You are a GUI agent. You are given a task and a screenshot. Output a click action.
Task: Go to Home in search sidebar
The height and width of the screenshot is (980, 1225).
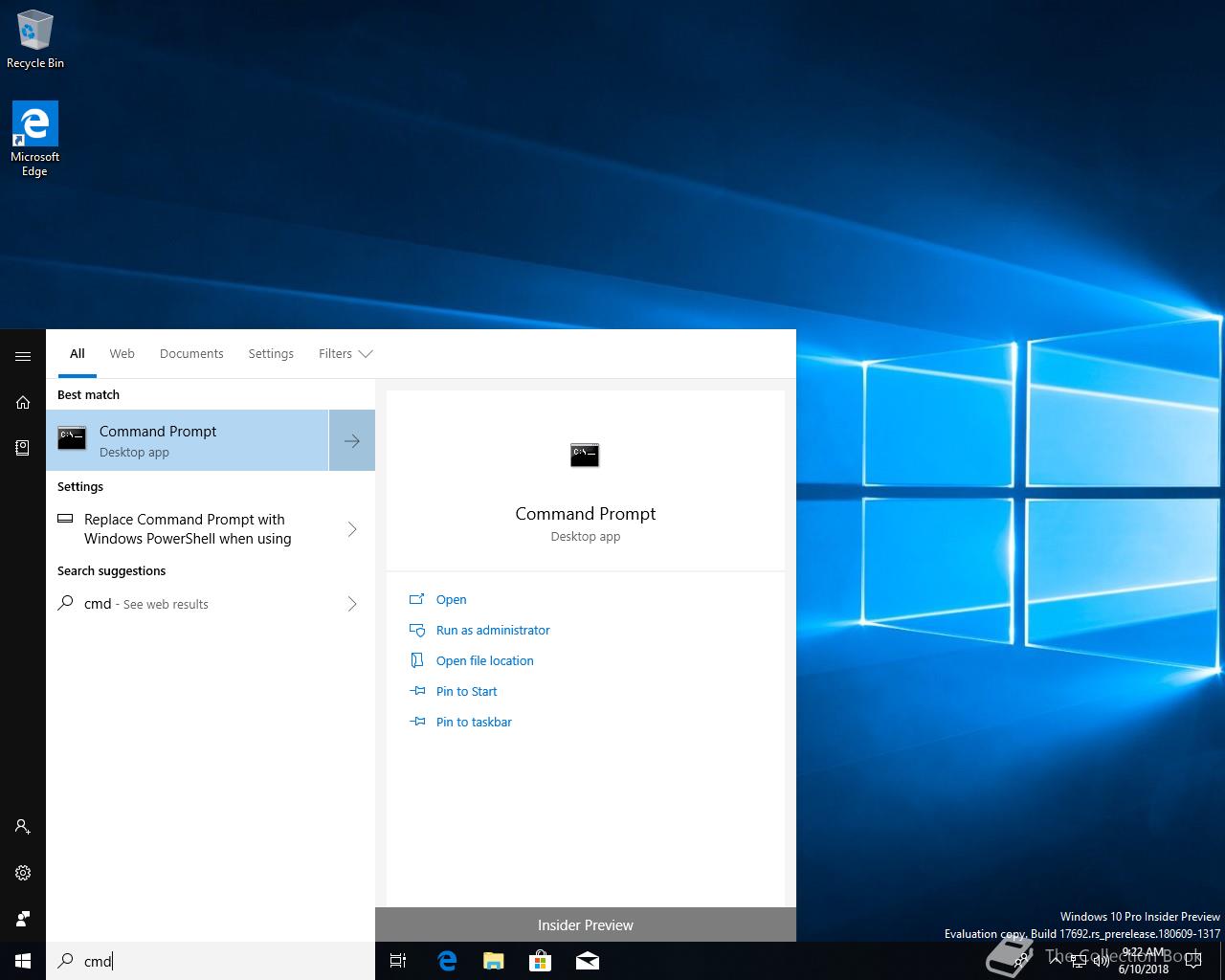point(23,402)
